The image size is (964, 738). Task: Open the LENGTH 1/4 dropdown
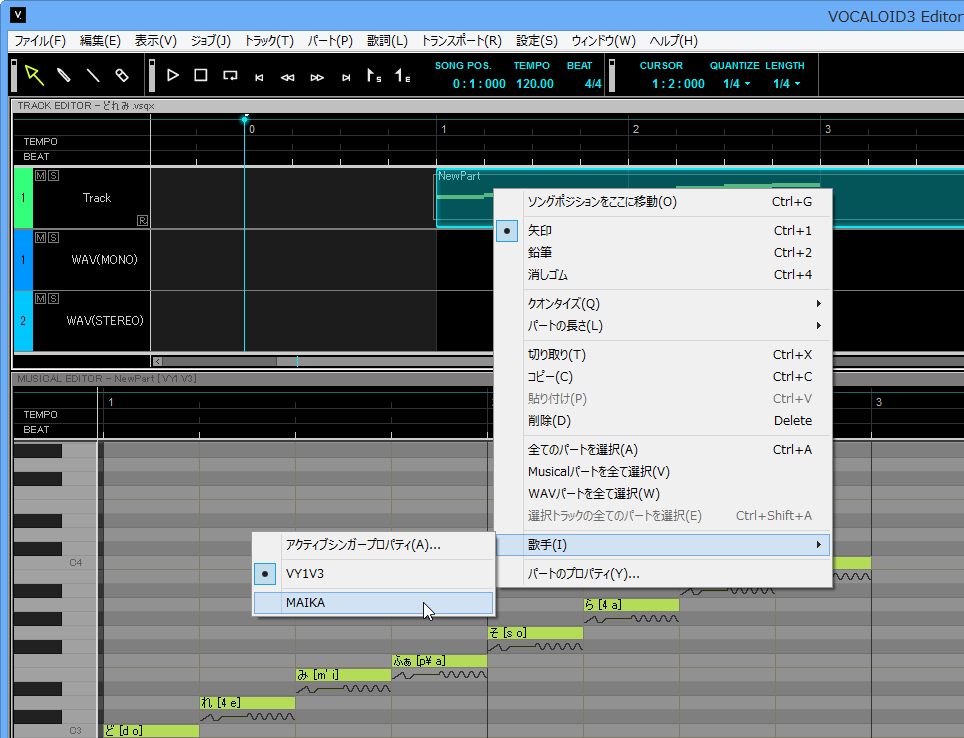click(x=786, y=84)
